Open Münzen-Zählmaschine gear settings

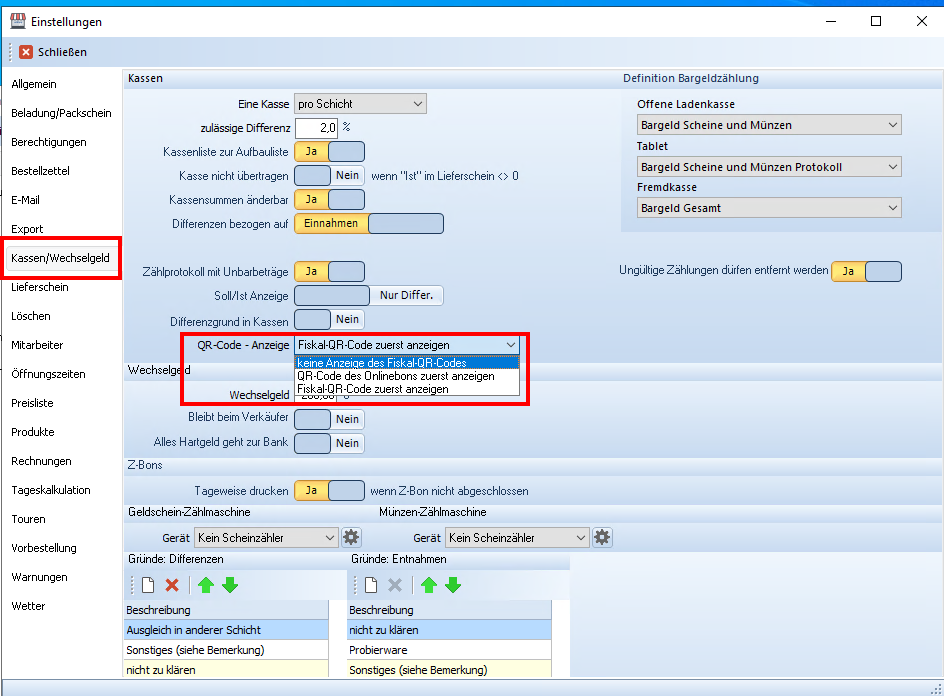click(601, 537)
